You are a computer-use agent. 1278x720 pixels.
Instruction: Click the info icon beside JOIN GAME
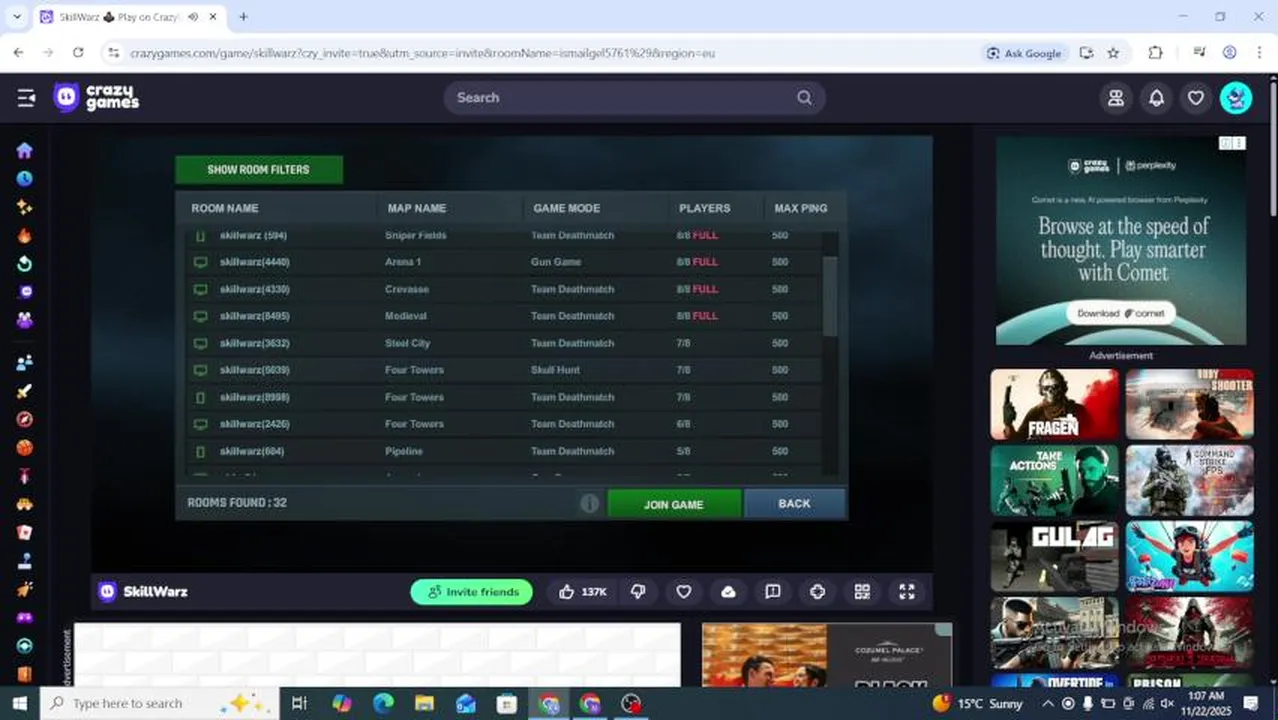point(590,503)
